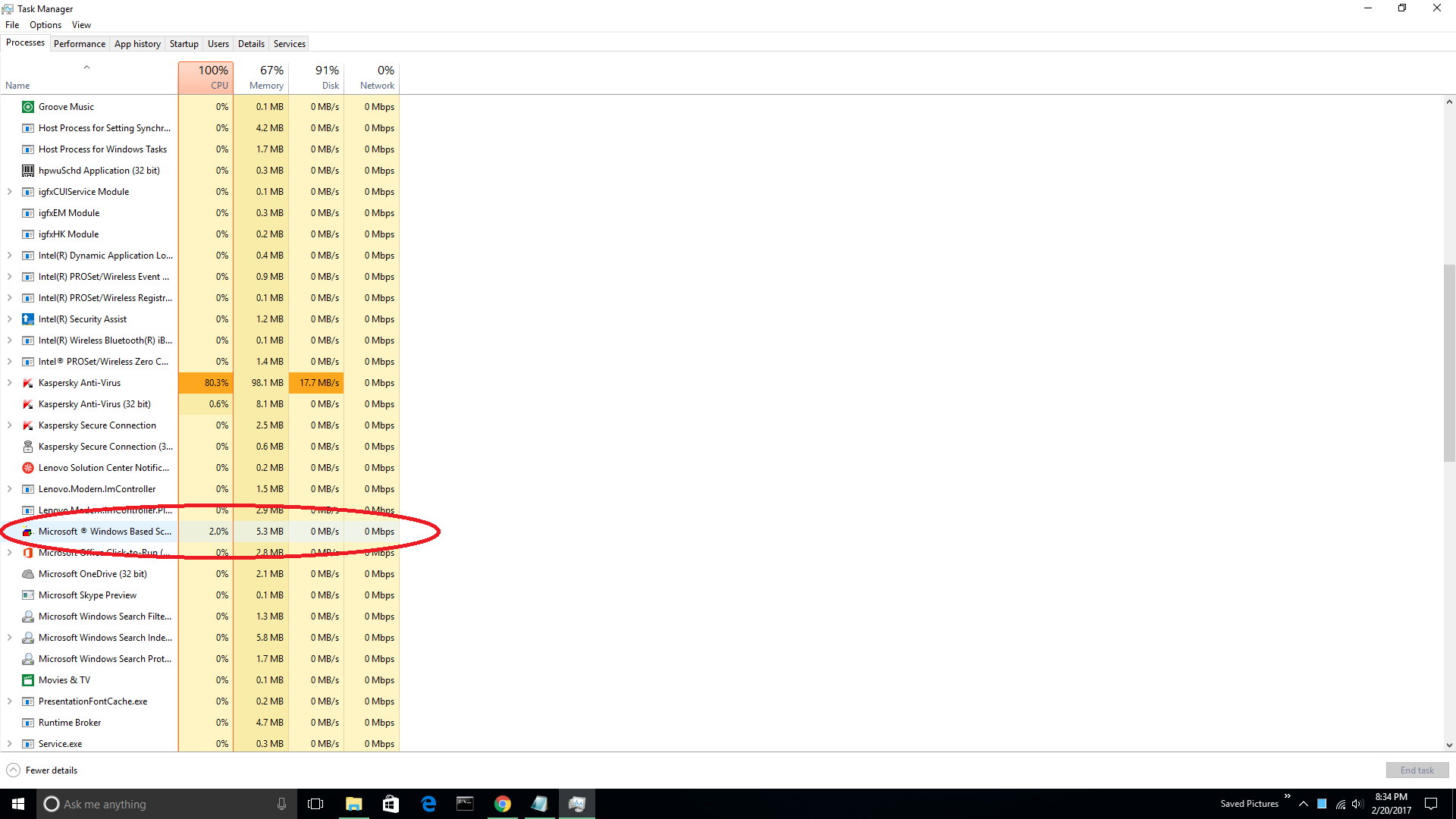Viewport: 1456px width, 819px height.
Task: Click the scrollbar up arrow
Action: (1449, 102)
